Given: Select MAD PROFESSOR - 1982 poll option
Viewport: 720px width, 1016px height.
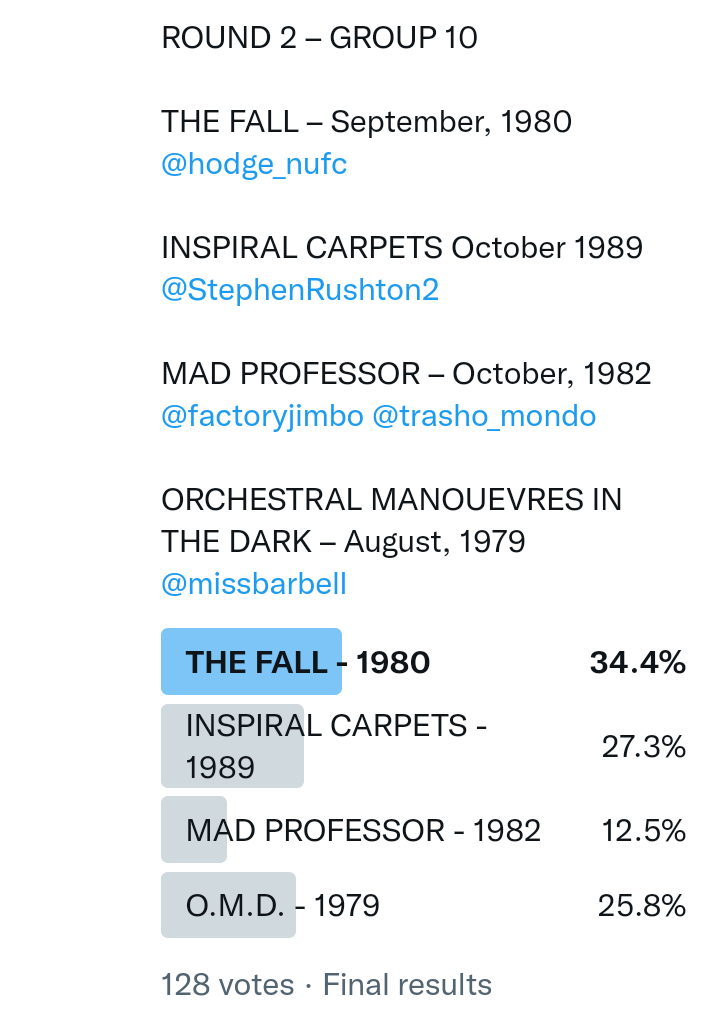Looking at the screenshot, I should (363, 830).
